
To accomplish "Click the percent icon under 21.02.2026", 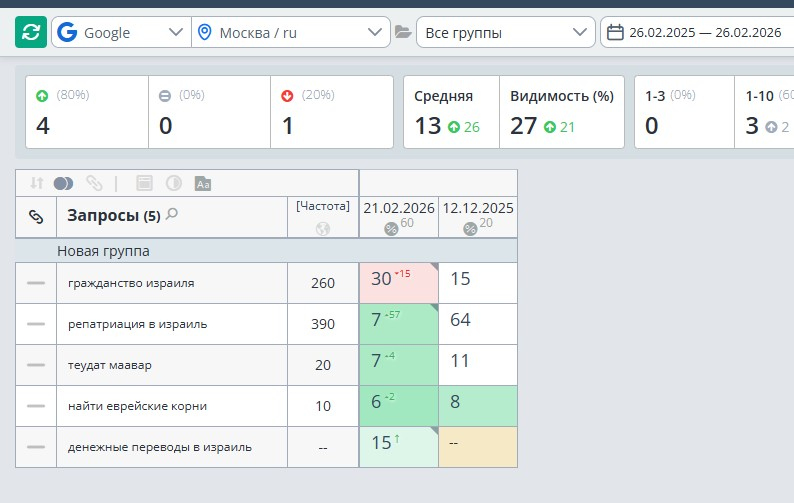I will pos(391,229).
